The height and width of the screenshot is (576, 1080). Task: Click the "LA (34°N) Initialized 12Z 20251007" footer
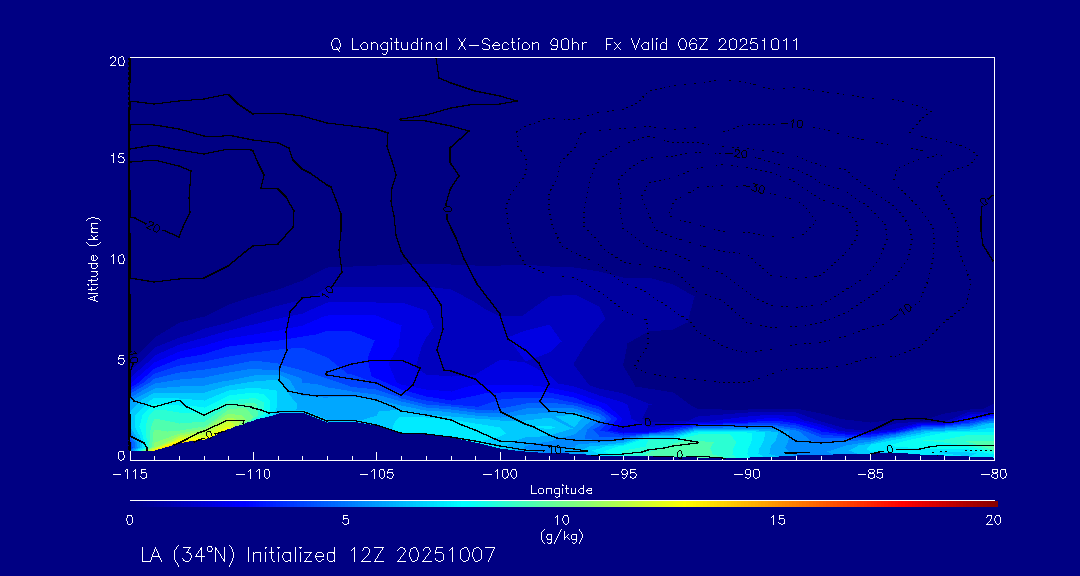317,555
